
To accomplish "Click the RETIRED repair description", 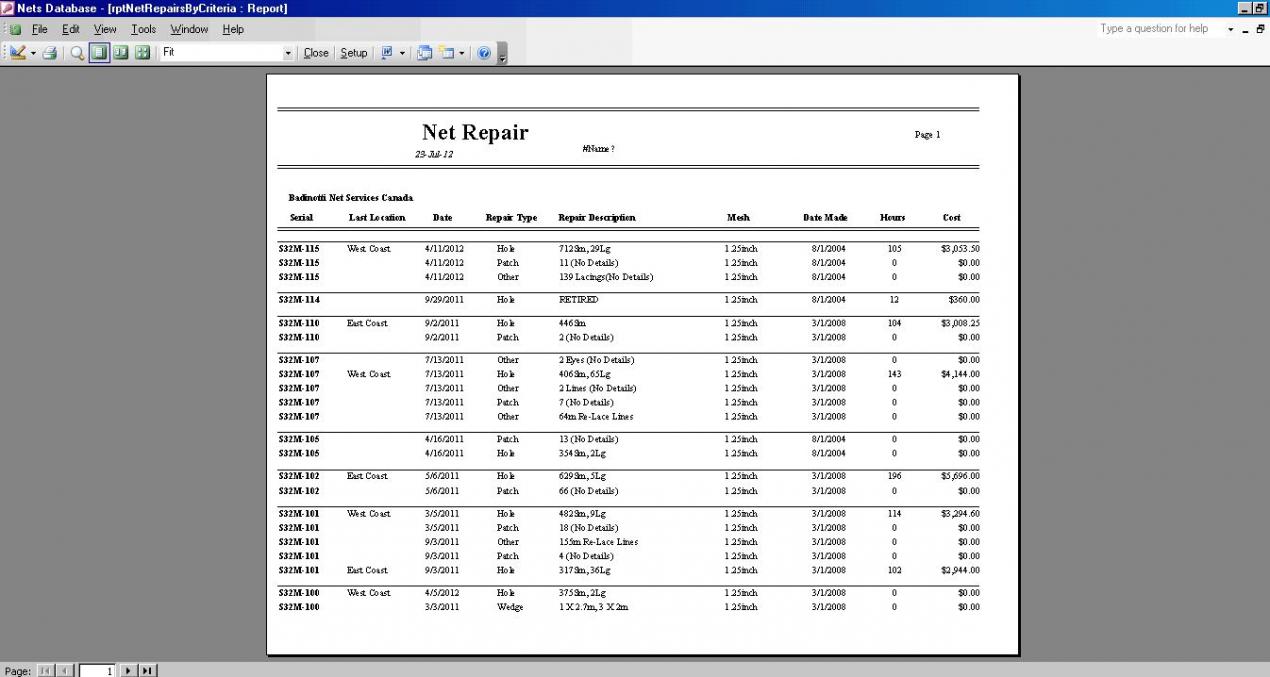I will point(578,300).
